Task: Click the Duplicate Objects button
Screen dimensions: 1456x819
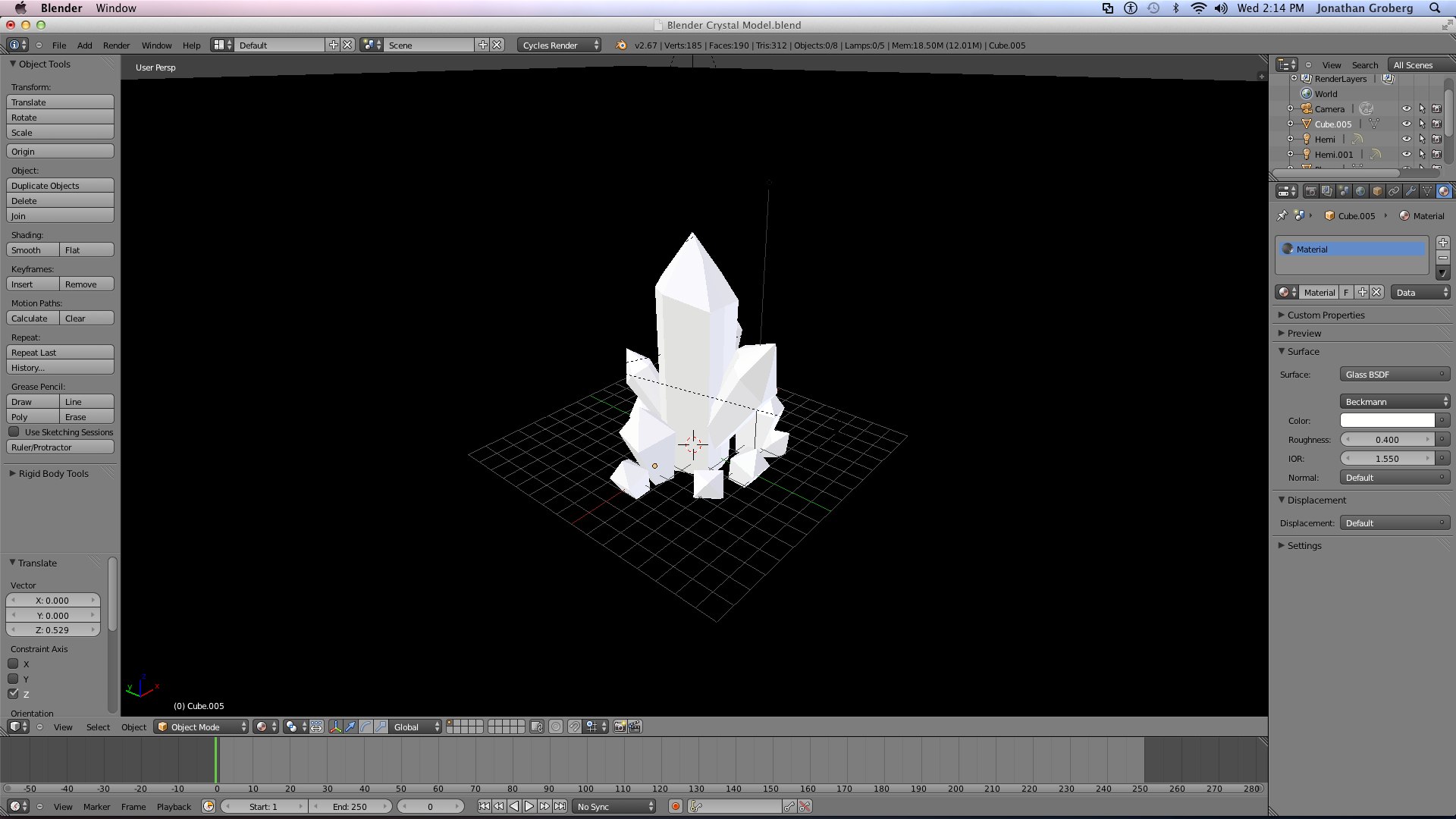Action: tap(60, 186)
